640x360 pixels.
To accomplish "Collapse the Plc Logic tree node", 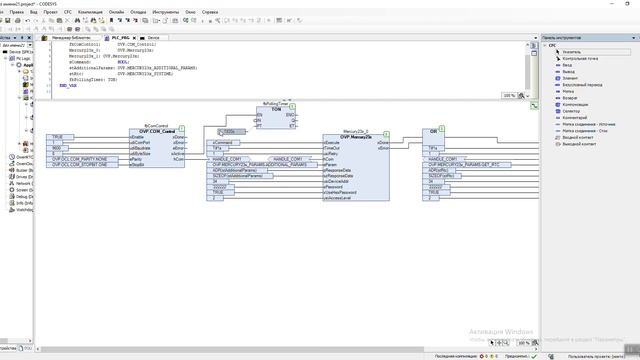I will (6, 58).
